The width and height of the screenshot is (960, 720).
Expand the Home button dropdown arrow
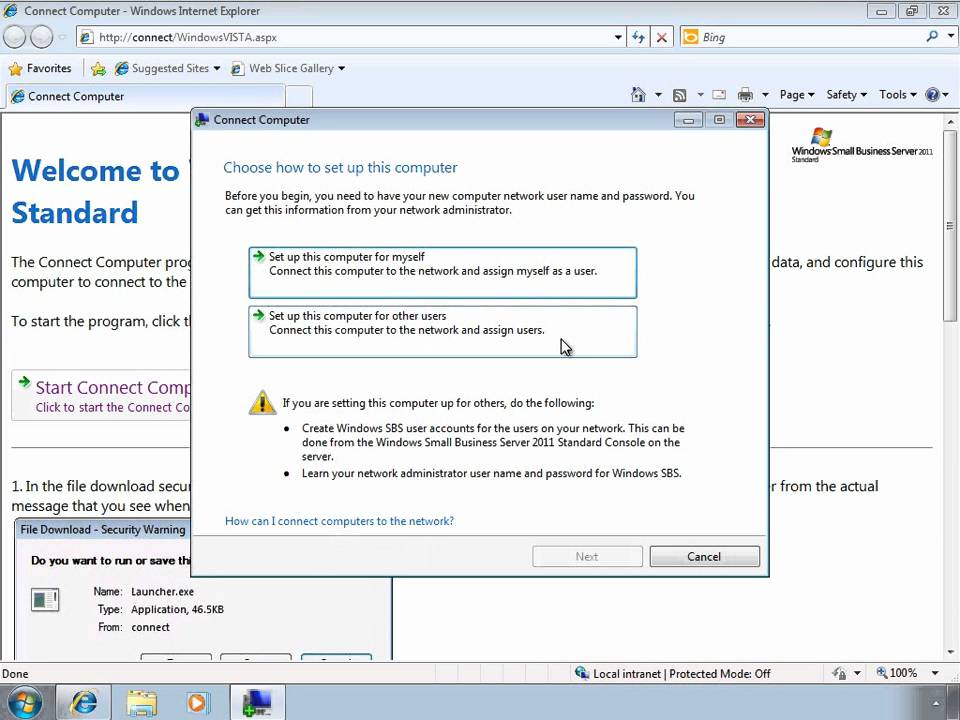658,95
